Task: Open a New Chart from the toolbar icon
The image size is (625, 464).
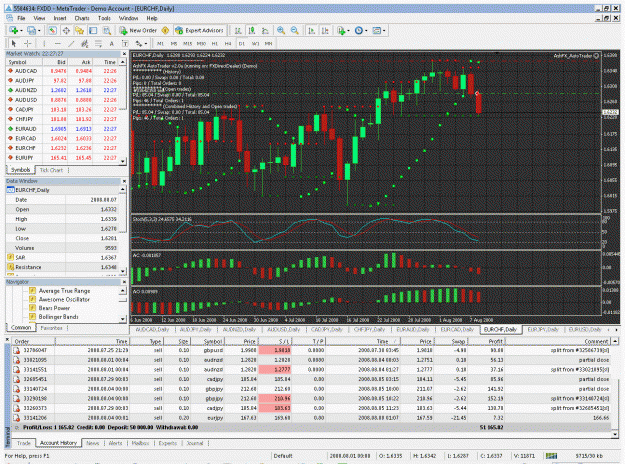Action: [x=14, y=30]
